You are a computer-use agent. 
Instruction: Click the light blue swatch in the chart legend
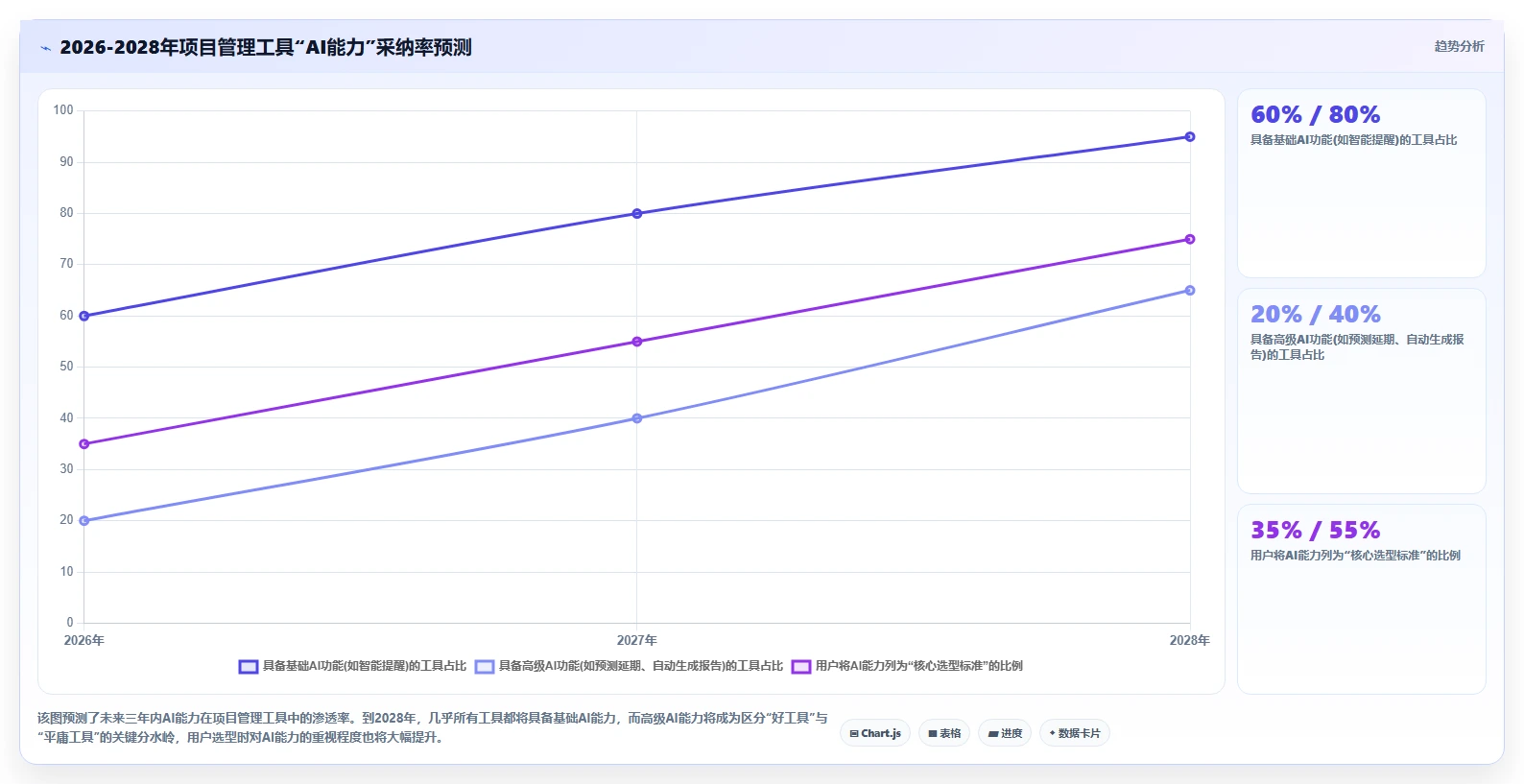(x=485, y=666)
